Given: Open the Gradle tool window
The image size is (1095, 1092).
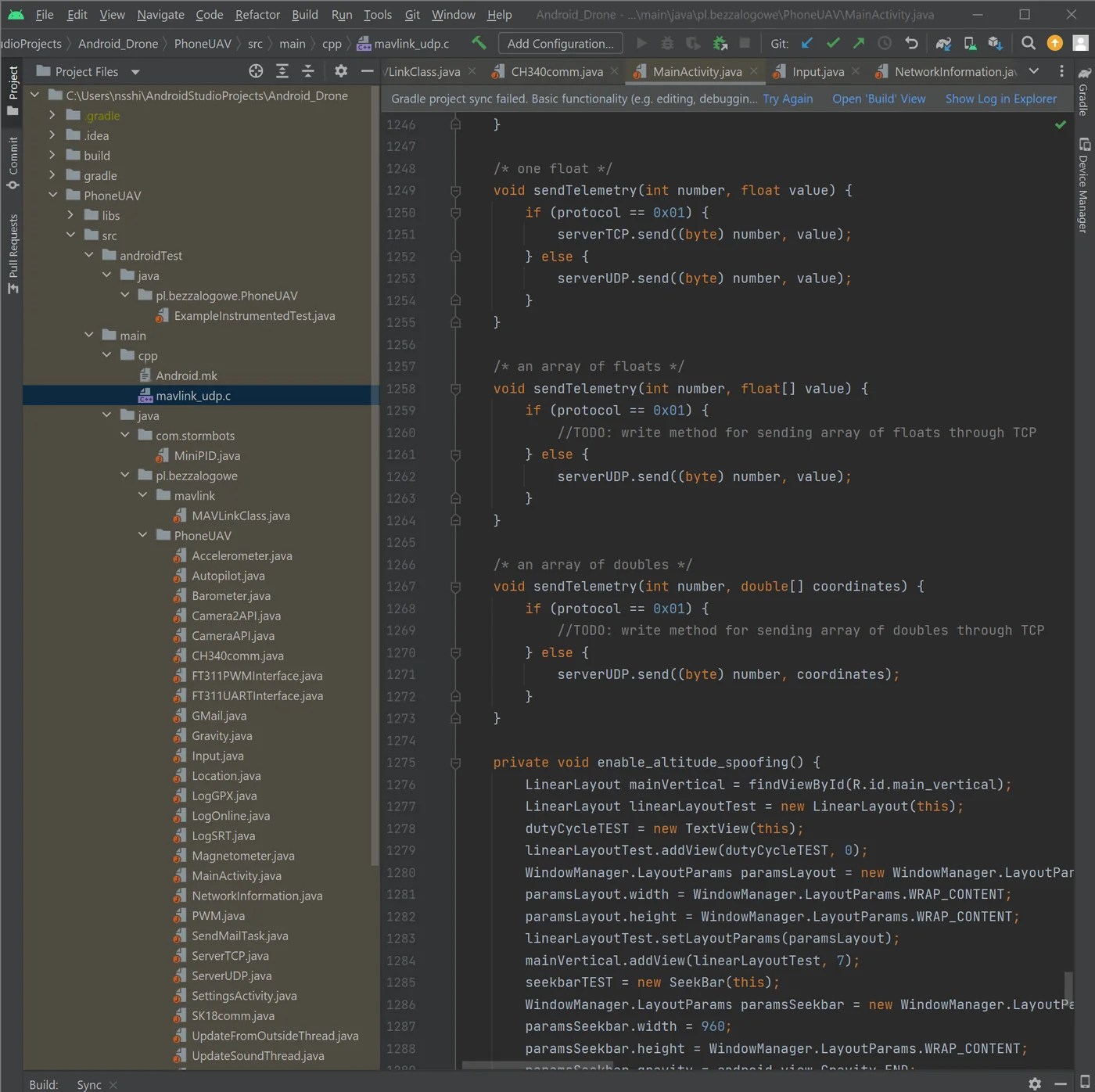Looking at the screenshot, I should pos(1084,91).
